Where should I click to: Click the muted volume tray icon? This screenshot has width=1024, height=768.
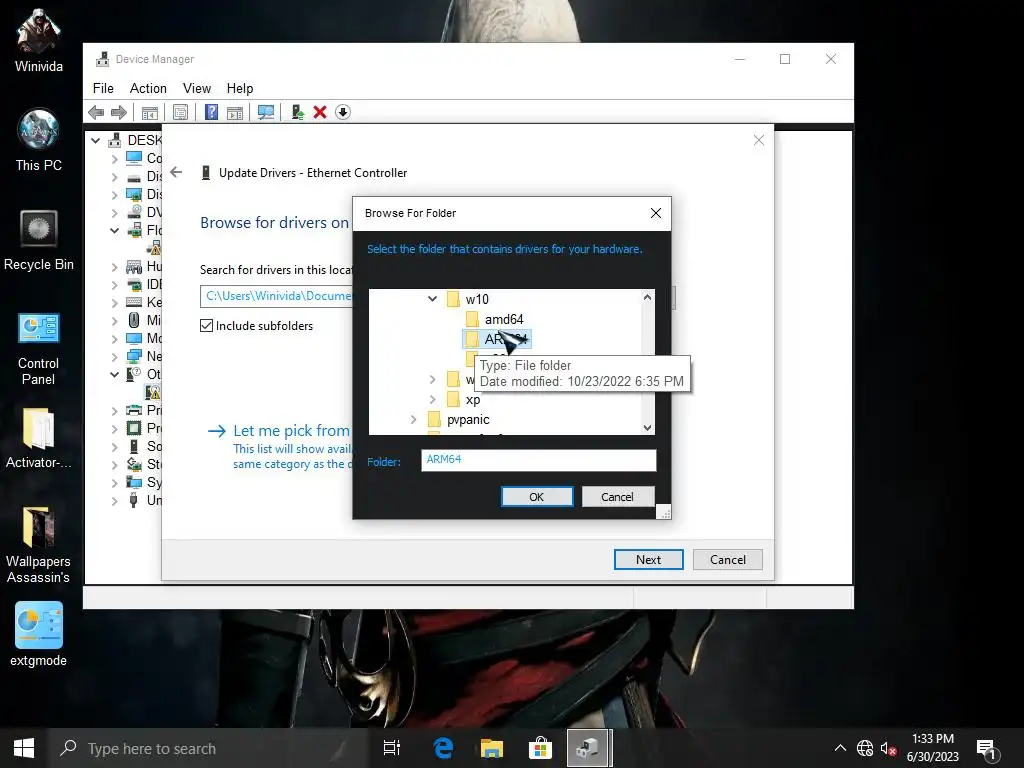click(888, 748)
